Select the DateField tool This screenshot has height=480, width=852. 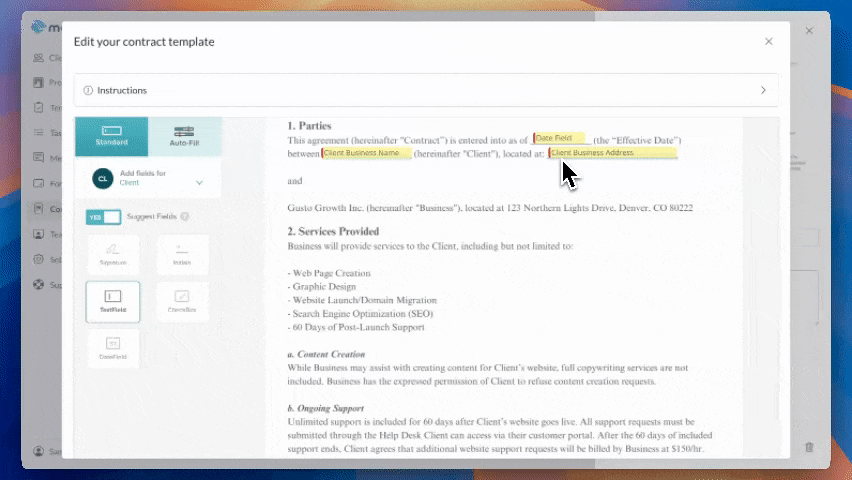113,348
